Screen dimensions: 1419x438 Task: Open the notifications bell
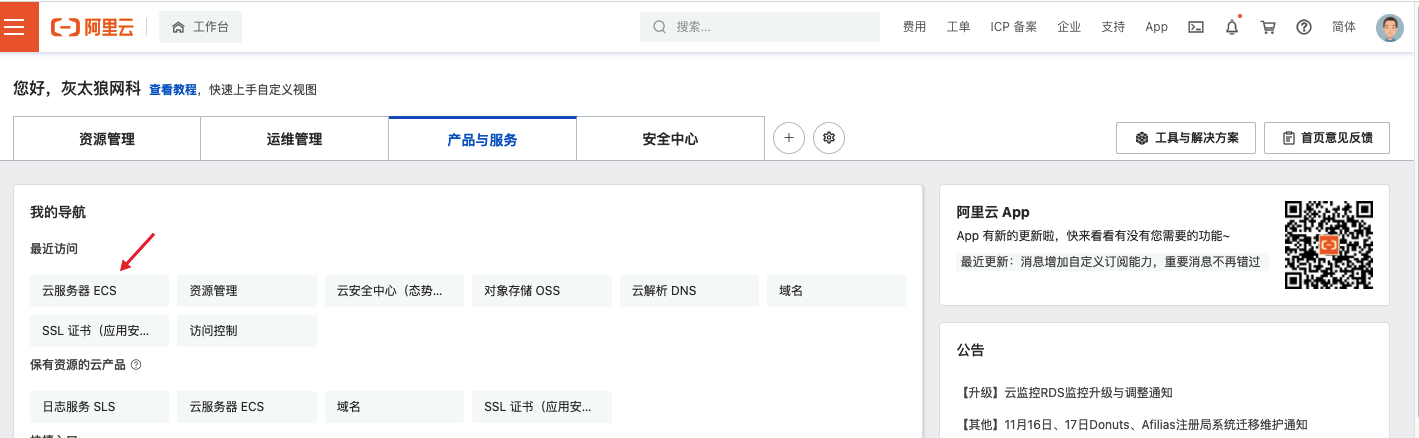pyautogui.click(x=1232, y=27)
